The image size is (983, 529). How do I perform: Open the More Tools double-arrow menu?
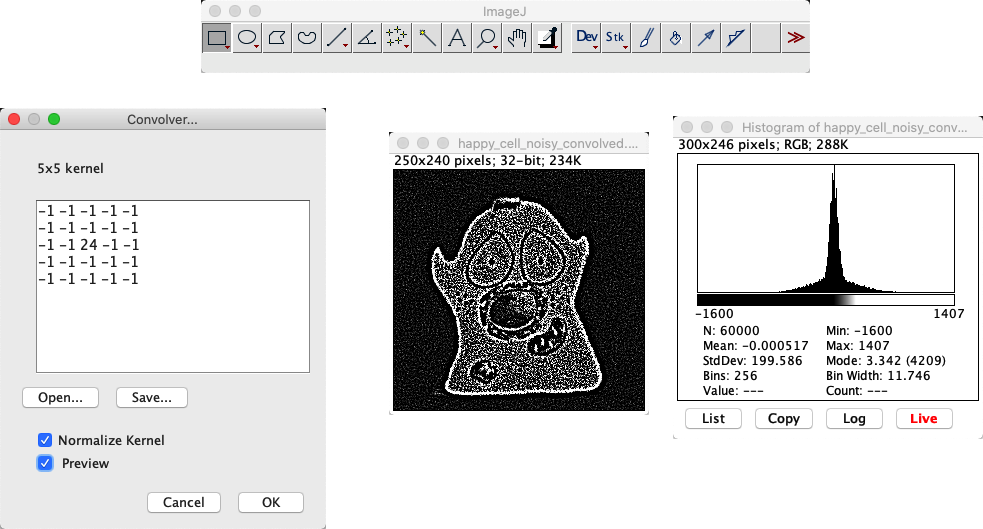click(796, 38)
